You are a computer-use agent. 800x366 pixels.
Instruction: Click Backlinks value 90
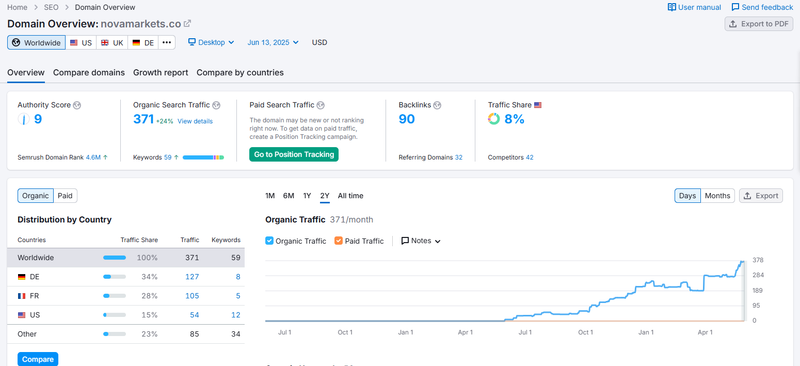click(407, 119)
